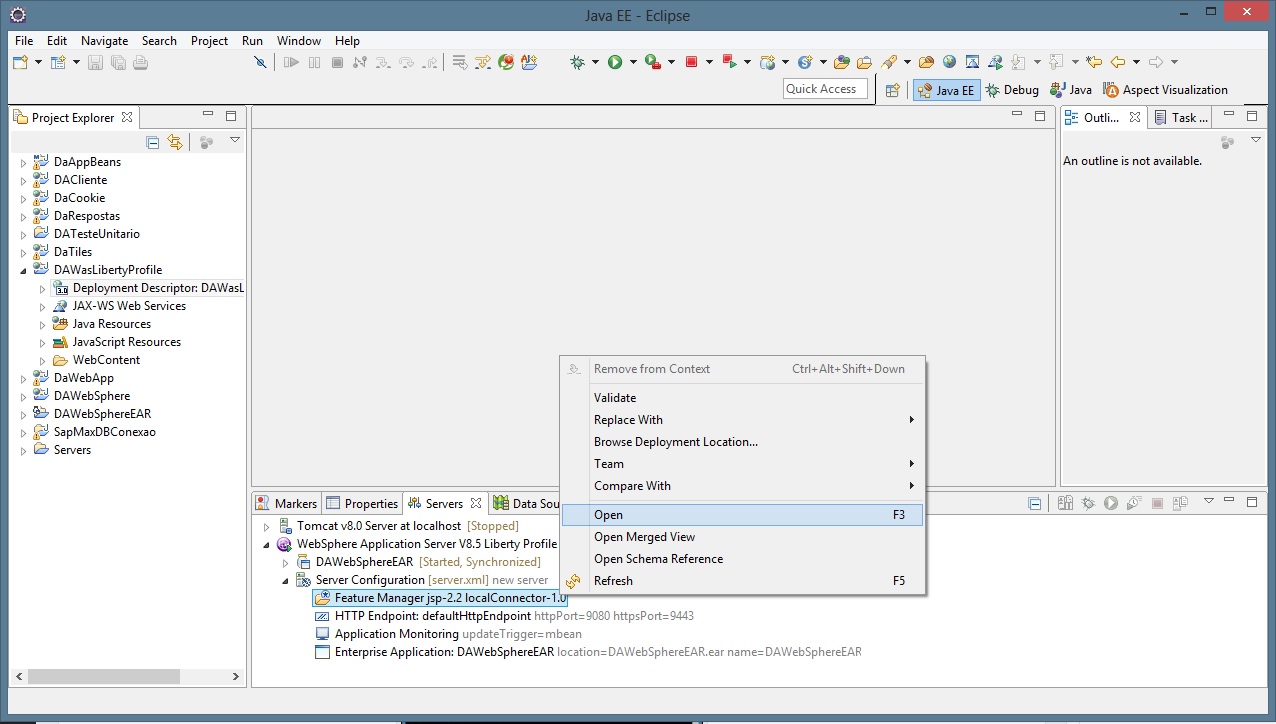
Task: Select Open Merged View menu entry
Action: 644,537
